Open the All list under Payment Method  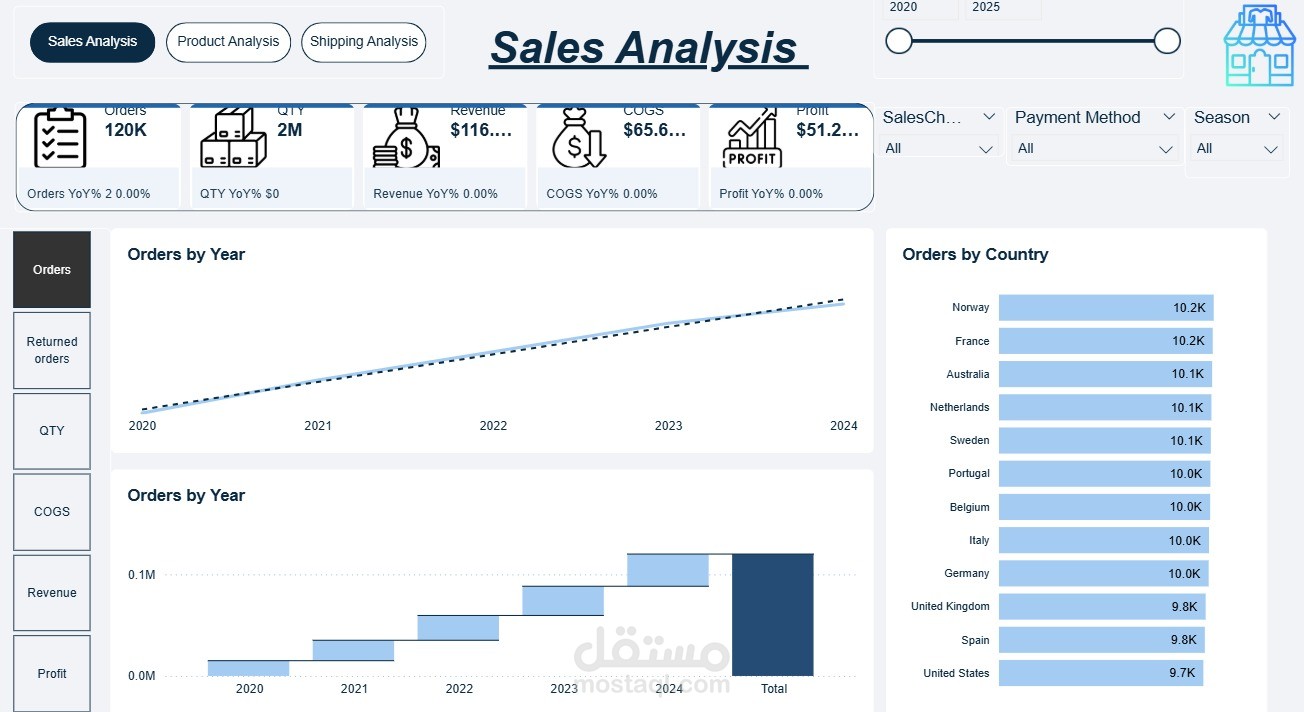[x=1167, y=148]
